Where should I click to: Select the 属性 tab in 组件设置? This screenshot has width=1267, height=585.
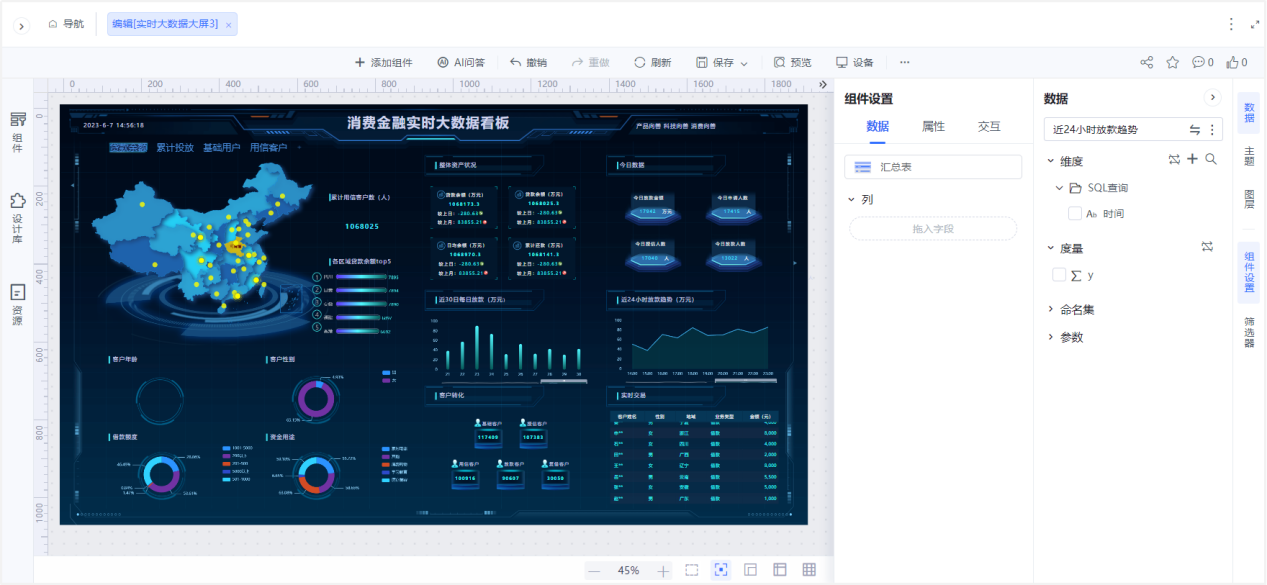933,127
